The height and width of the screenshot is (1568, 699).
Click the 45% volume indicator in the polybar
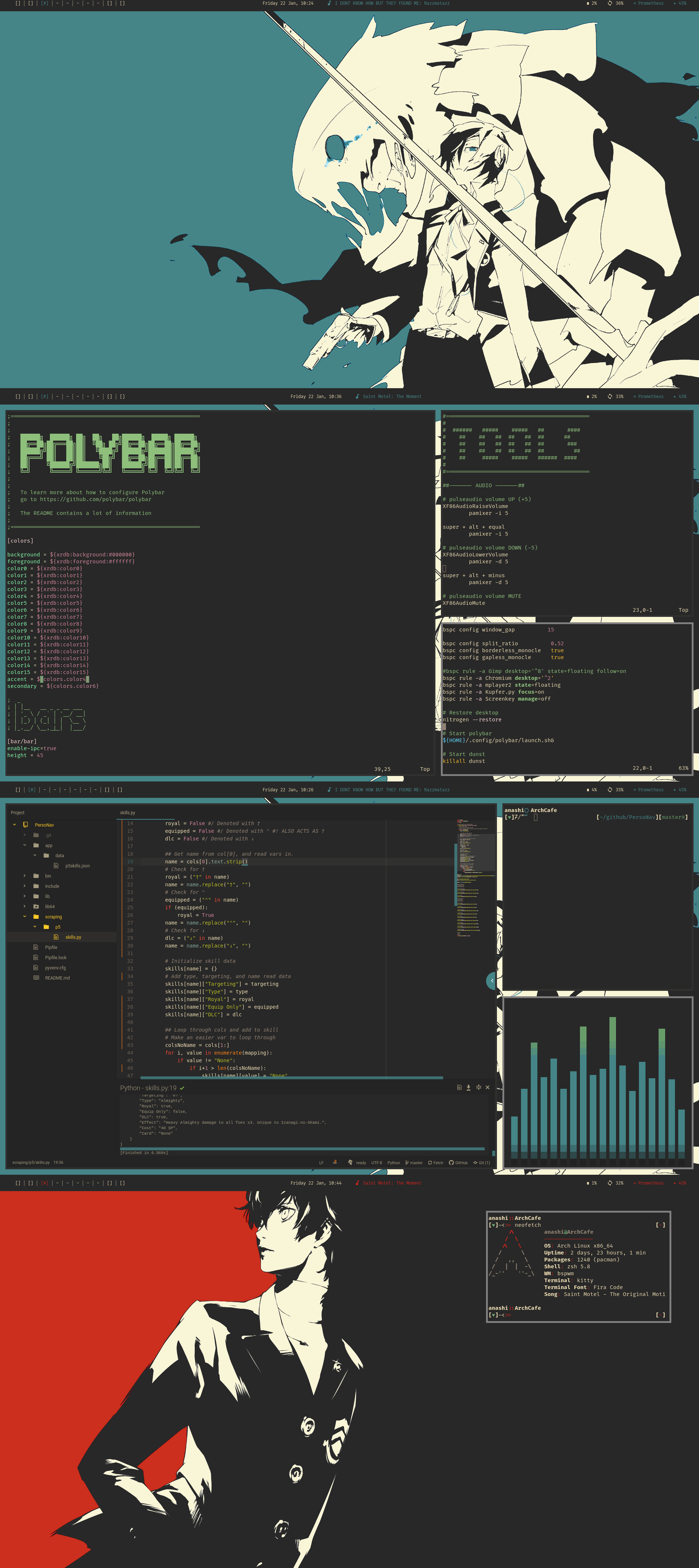point(682,3)
